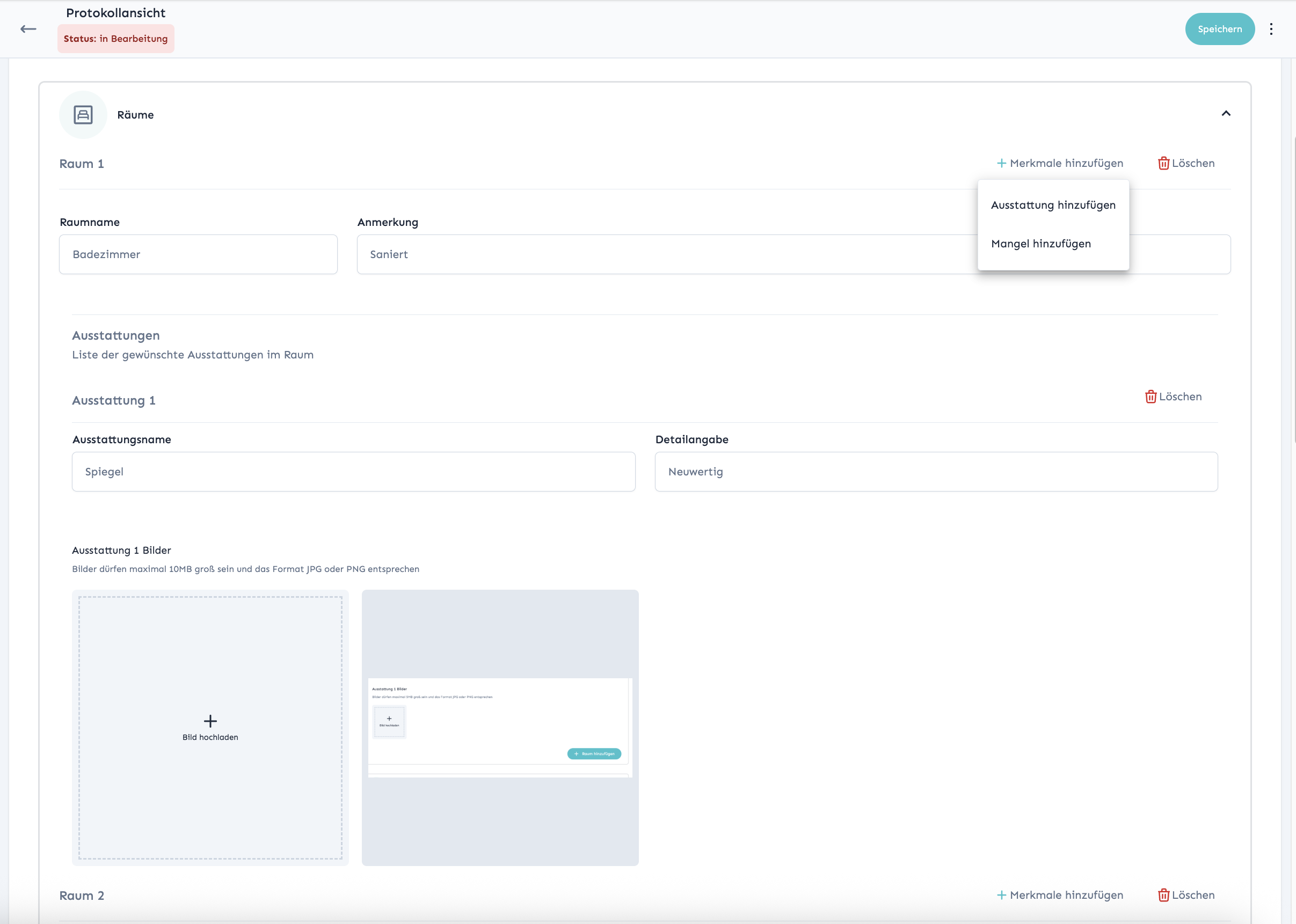Click the back arrow icon
The height and width of the screenshot is (924, 1296).
[28, 29]
